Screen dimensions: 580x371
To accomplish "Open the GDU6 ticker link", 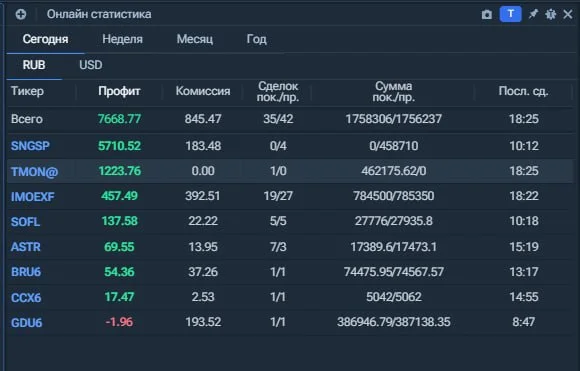I will pos(27,323).
